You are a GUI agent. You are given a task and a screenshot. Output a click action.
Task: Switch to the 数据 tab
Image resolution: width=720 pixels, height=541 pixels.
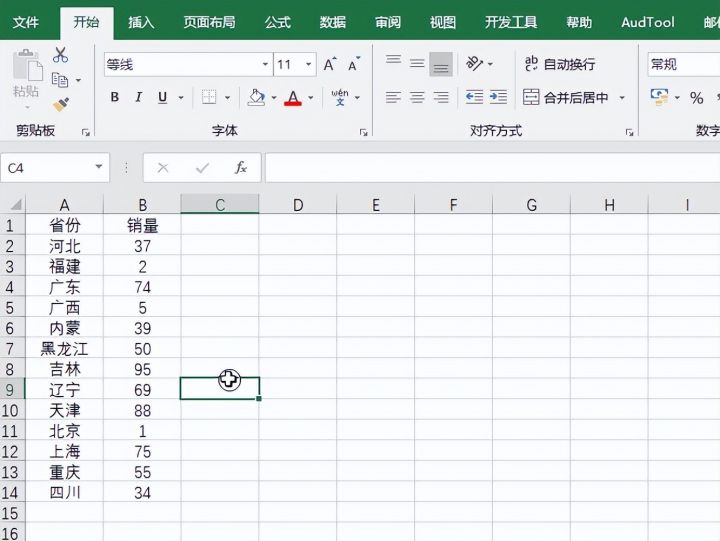tap(333, 22)
